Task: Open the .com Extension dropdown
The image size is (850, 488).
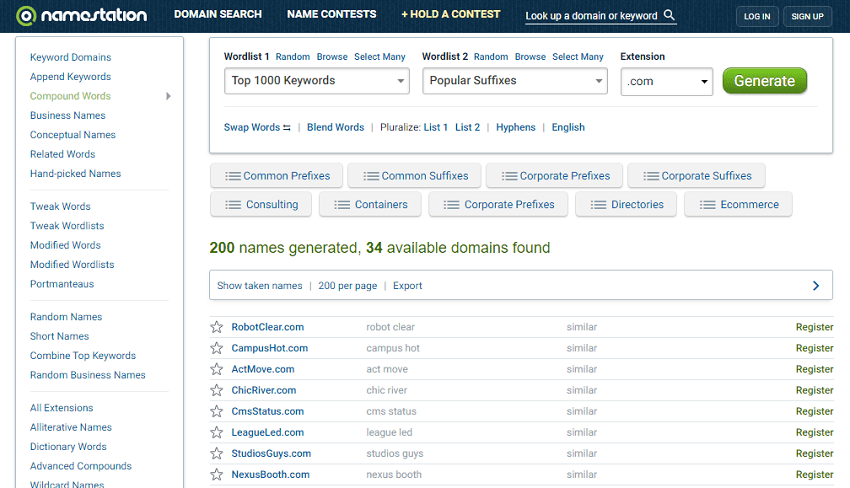Action: tap(667, 81)
